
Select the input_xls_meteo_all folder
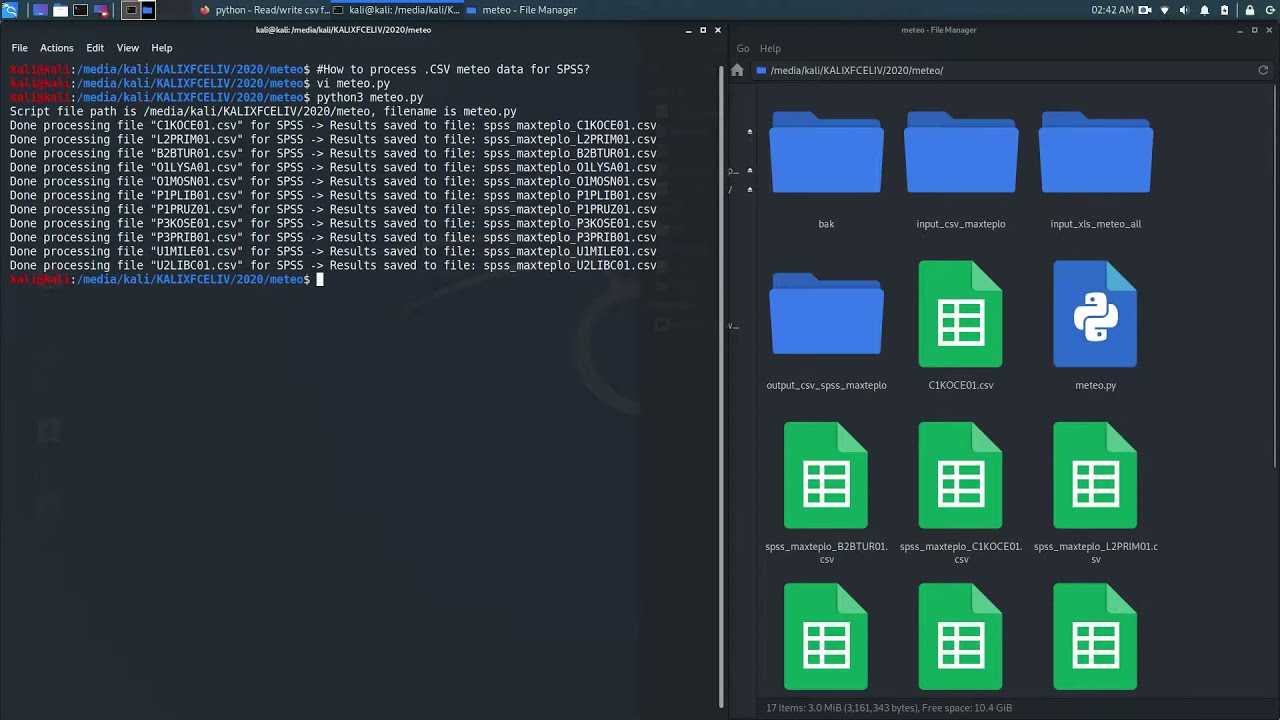click(x=1095, y=170)
